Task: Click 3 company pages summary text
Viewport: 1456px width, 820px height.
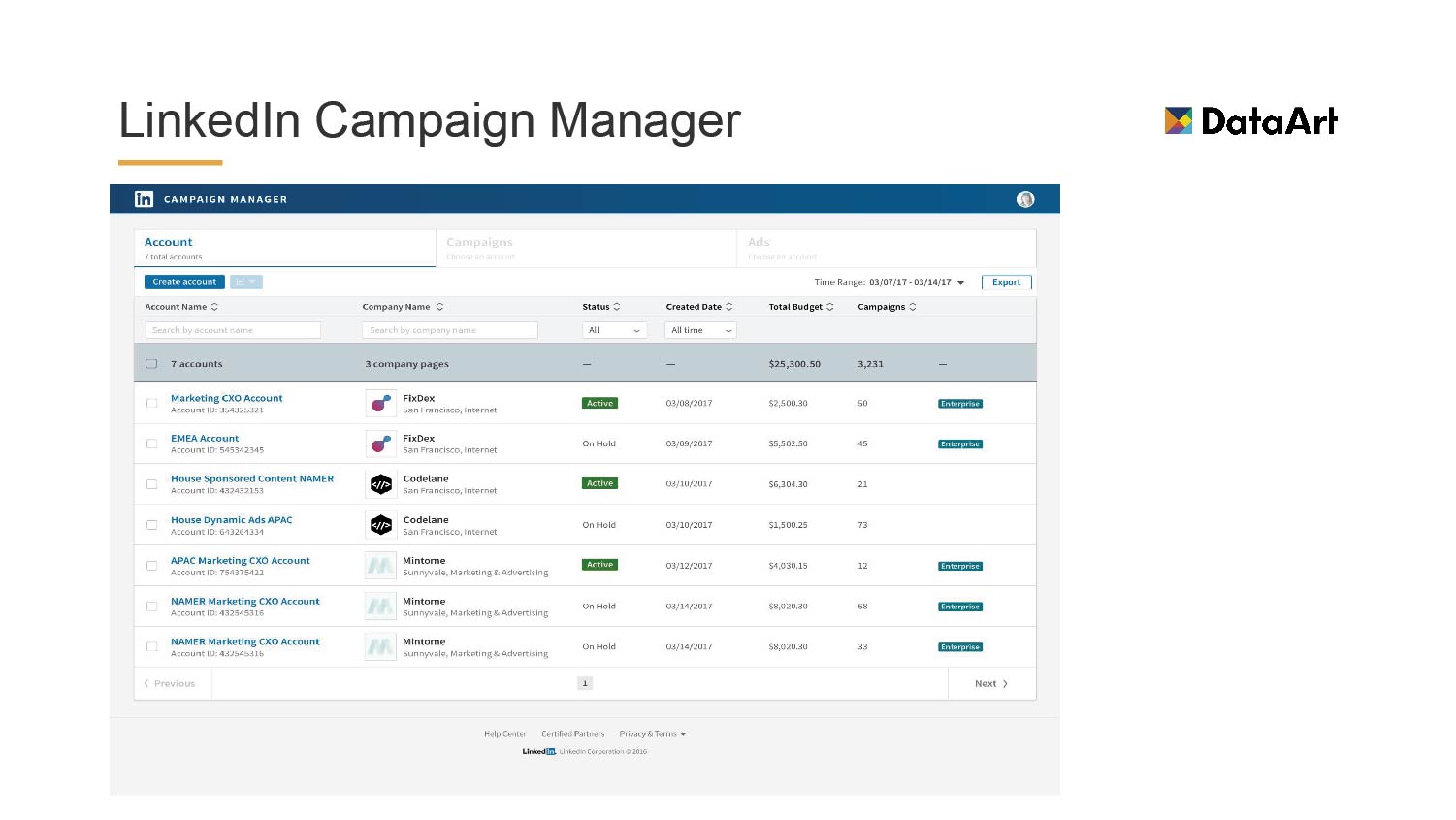Action: click(x=406, y=364)
